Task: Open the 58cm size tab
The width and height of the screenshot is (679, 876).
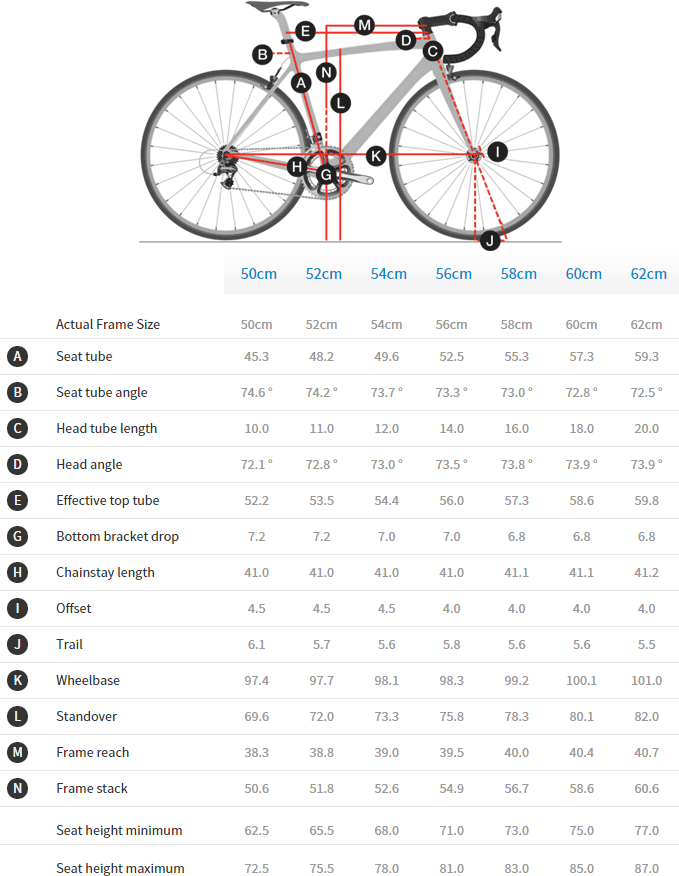Action: click(x=519, y=274)
